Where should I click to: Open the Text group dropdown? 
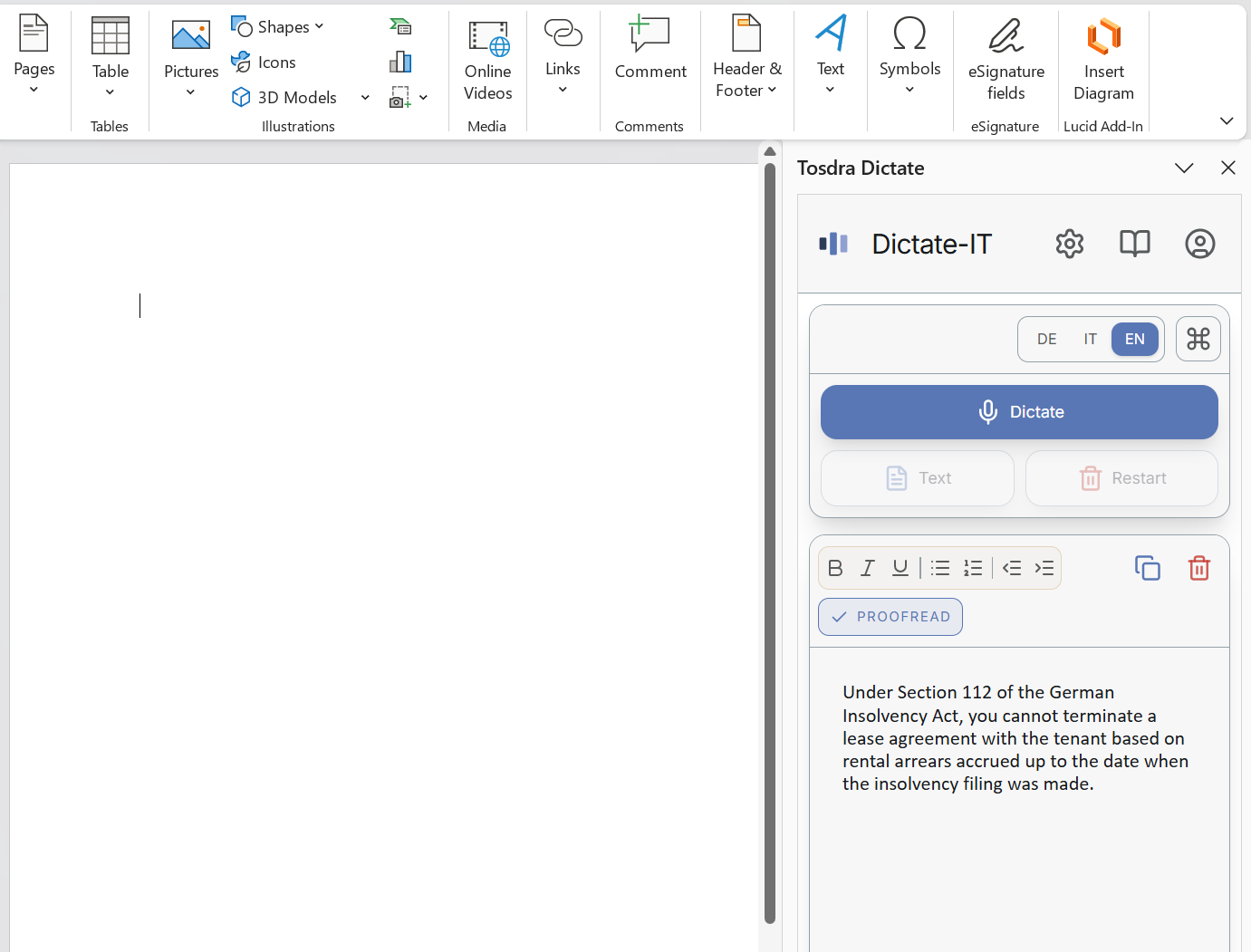[830, 55]
